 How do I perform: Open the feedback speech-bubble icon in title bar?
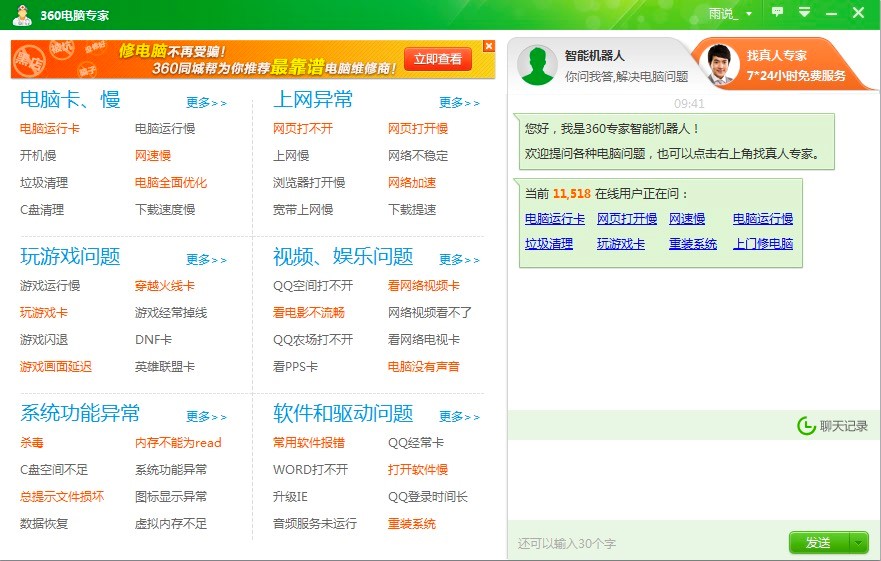777,12
